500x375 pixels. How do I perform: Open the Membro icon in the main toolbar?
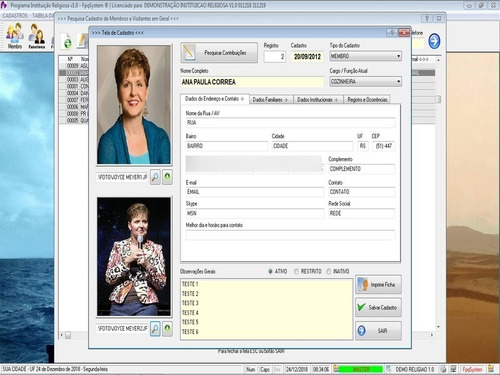[15, 36]
